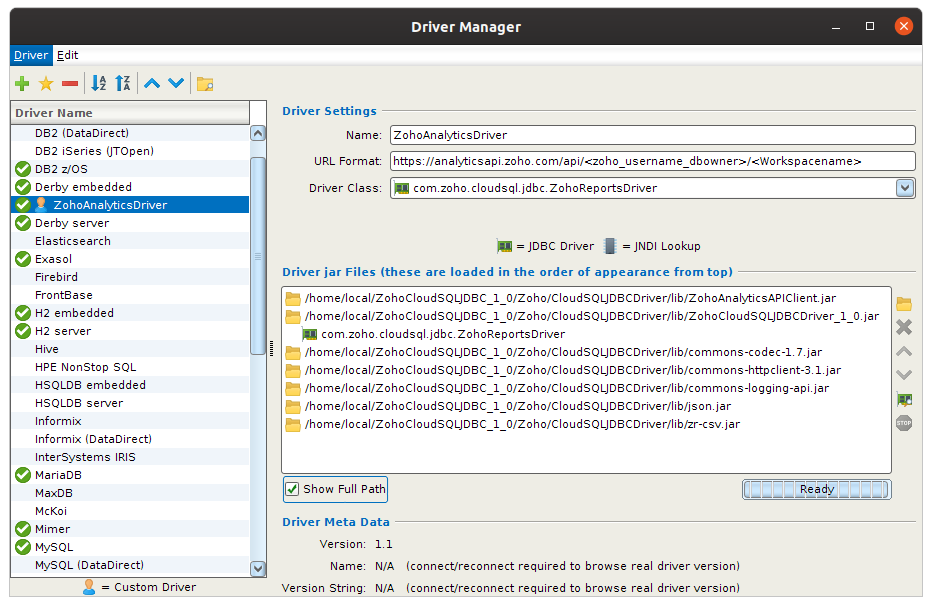Click the green plus add driver icon

tap(22, 84)
